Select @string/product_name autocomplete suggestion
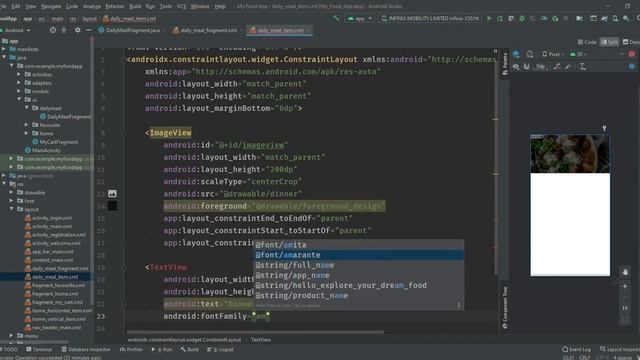The height and width of the screenshot is (360, 640). pyautogui.click(x=358, y=296)
